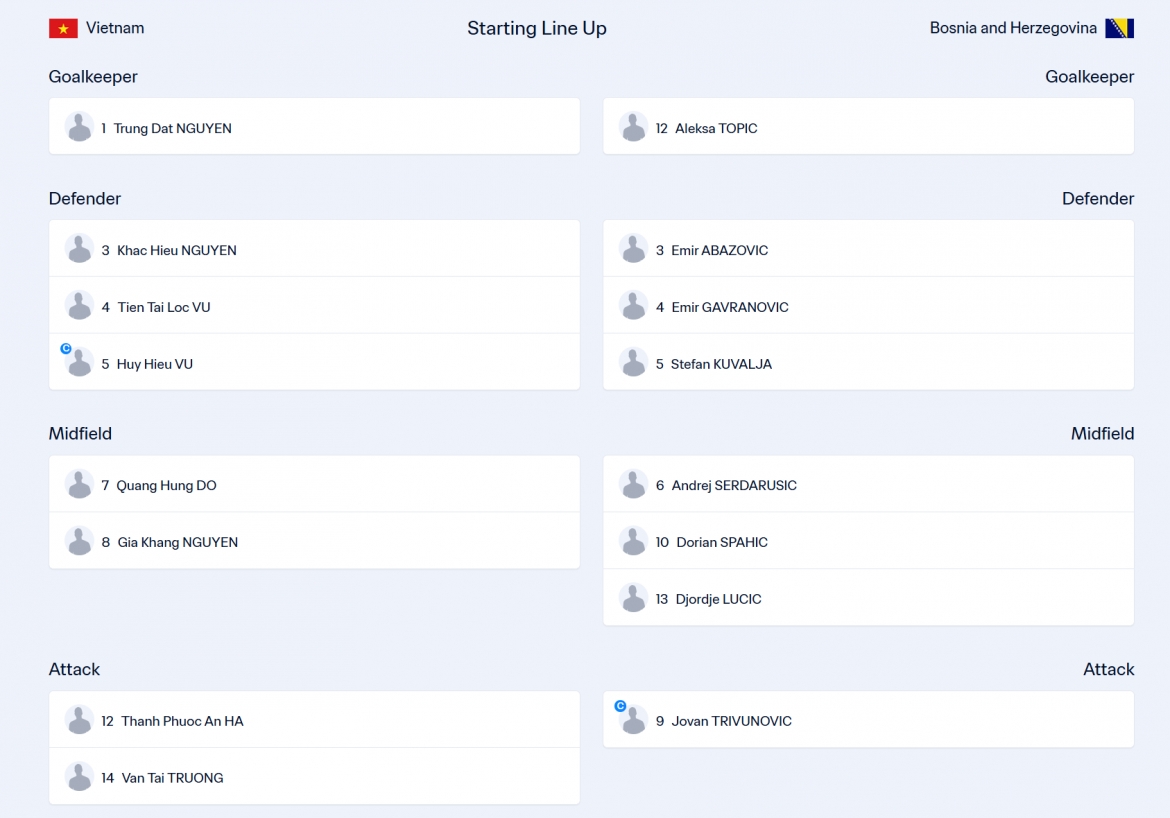The image size is (1170, 818).
Task: Click the avatar beside Aleksa TOPIC
Action: click(634, 127)
